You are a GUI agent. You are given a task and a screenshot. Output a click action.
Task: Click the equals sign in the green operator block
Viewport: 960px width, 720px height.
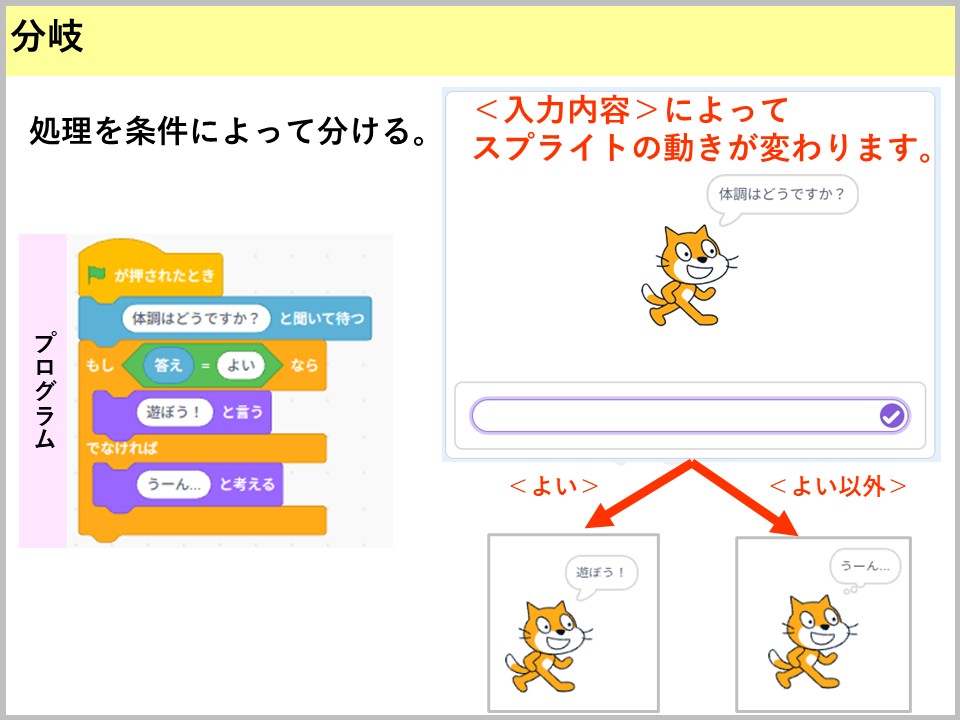coord(204,367)
